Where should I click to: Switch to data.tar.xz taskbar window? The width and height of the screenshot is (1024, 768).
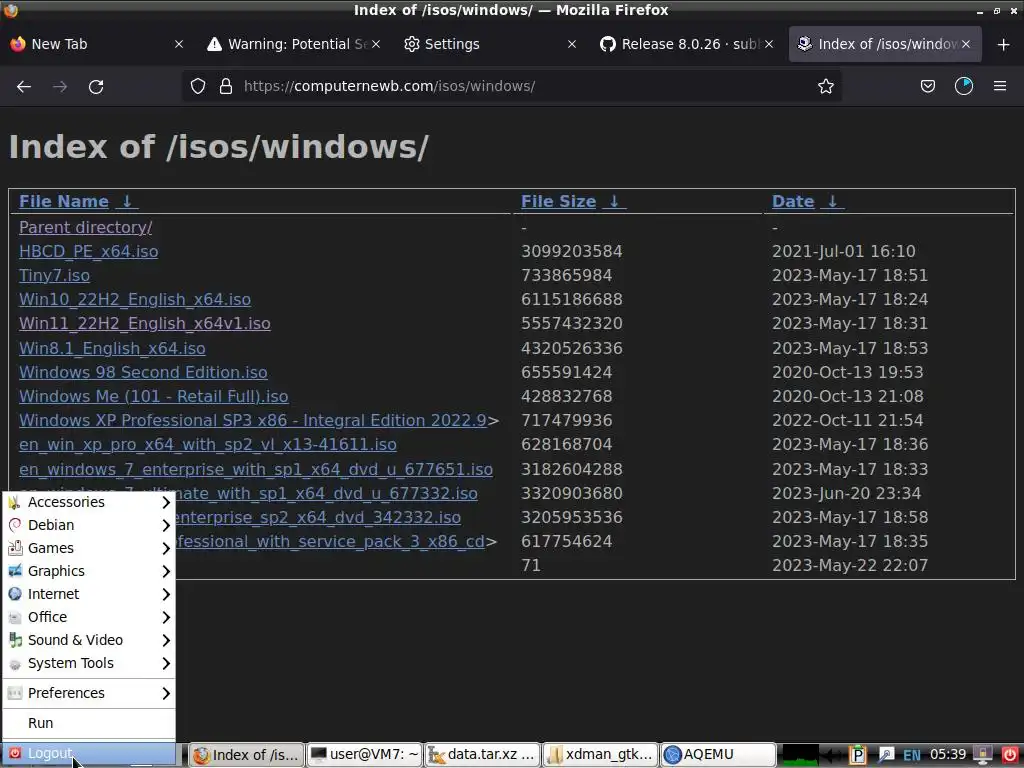483,754
